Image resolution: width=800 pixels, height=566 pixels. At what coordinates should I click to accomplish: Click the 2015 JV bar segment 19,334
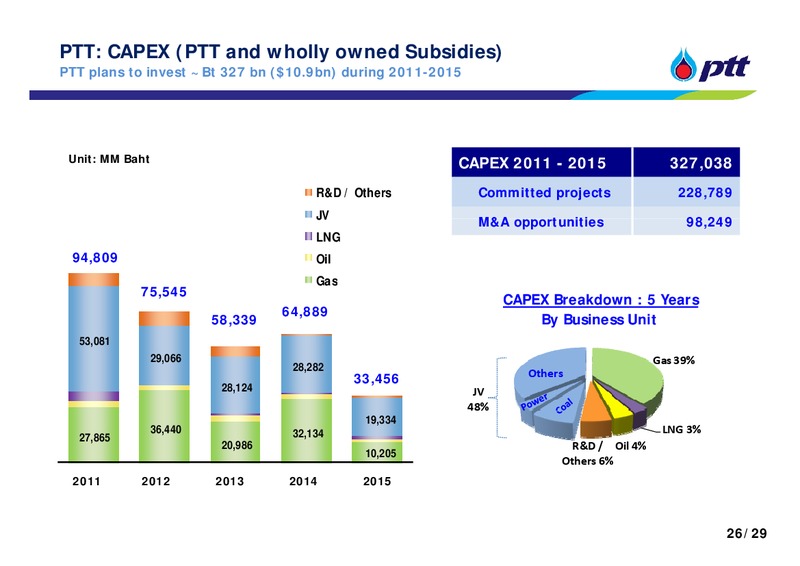[x=377, y=417]
